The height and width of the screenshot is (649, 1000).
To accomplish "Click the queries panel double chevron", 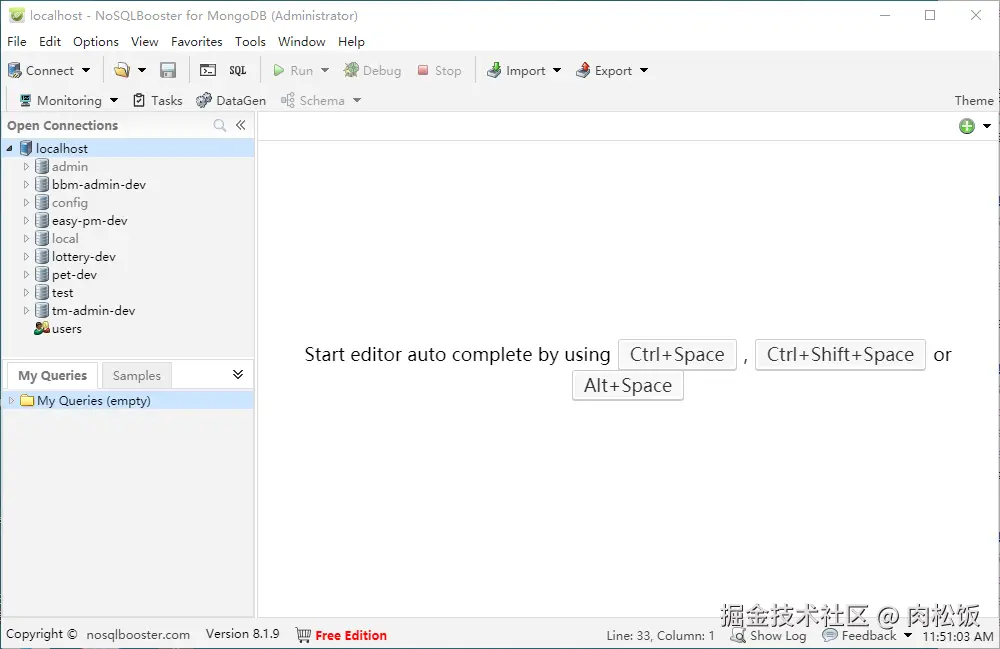I will 238,374.
